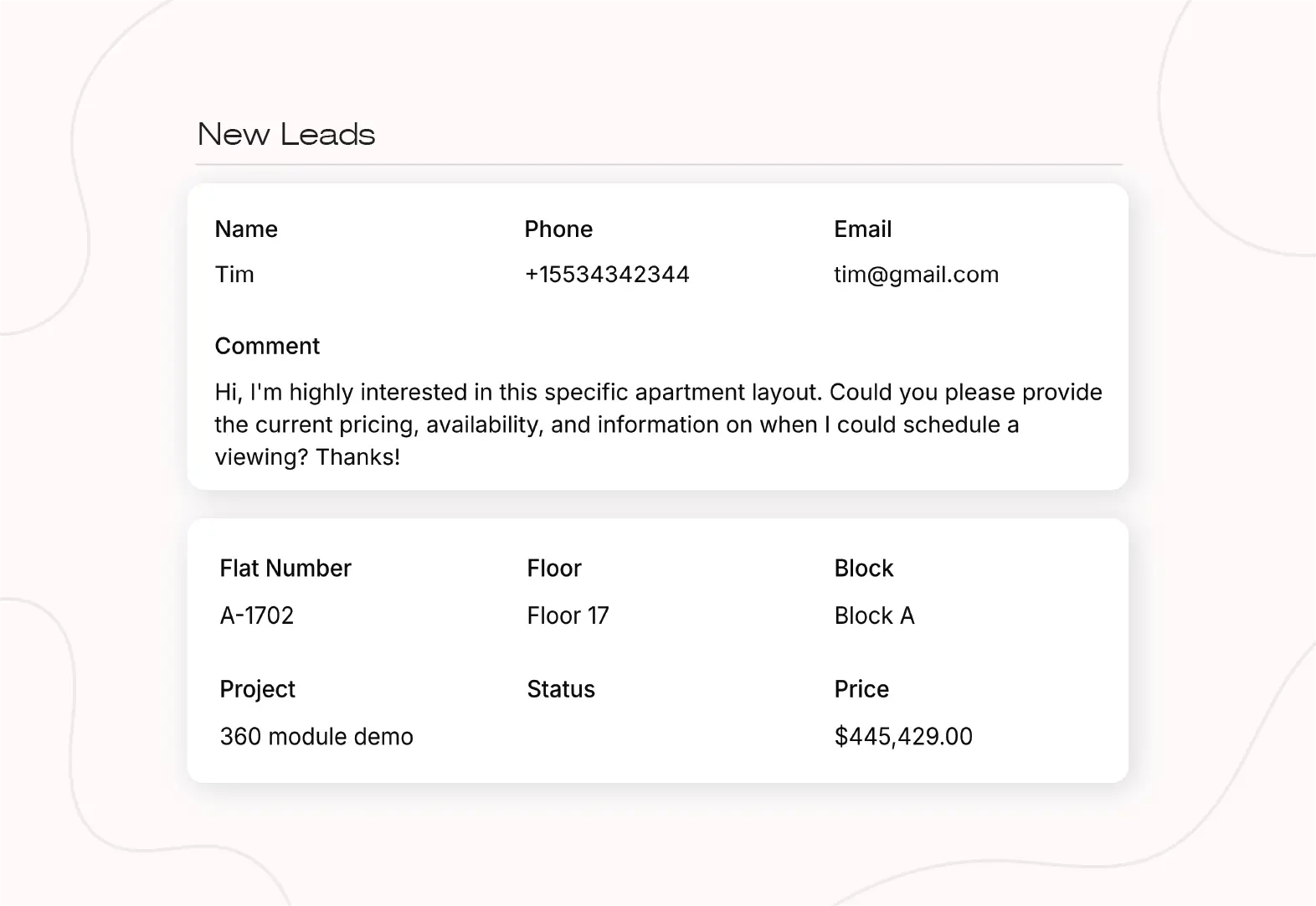Click the 'Flat Number' label

point(285,569)
